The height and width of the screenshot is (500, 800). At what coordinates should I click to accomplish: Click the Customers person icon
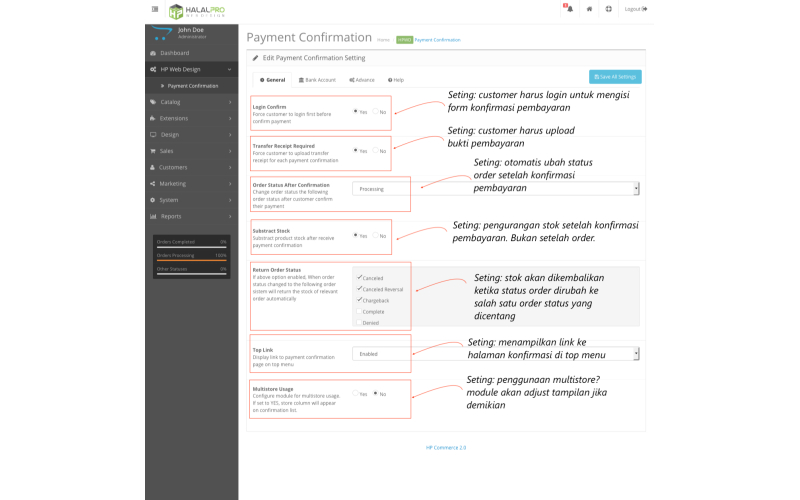tap(153, 167)
